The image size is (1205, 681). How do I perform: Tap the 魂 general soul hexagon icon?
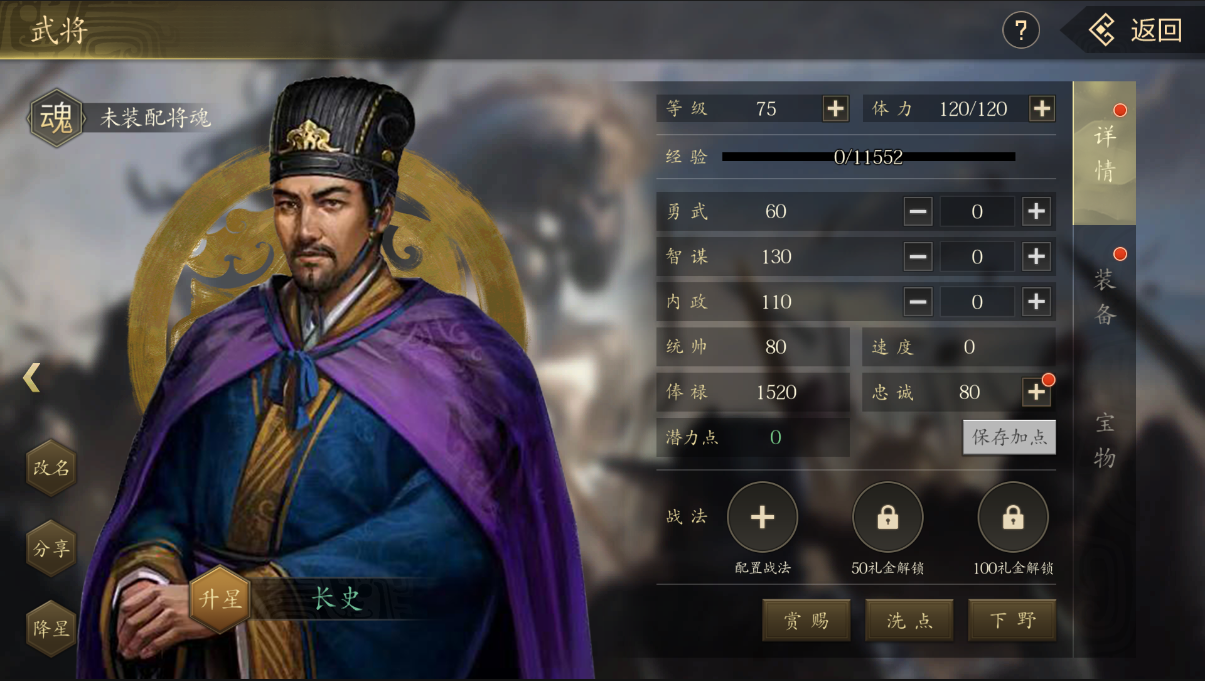coord(56,118)
